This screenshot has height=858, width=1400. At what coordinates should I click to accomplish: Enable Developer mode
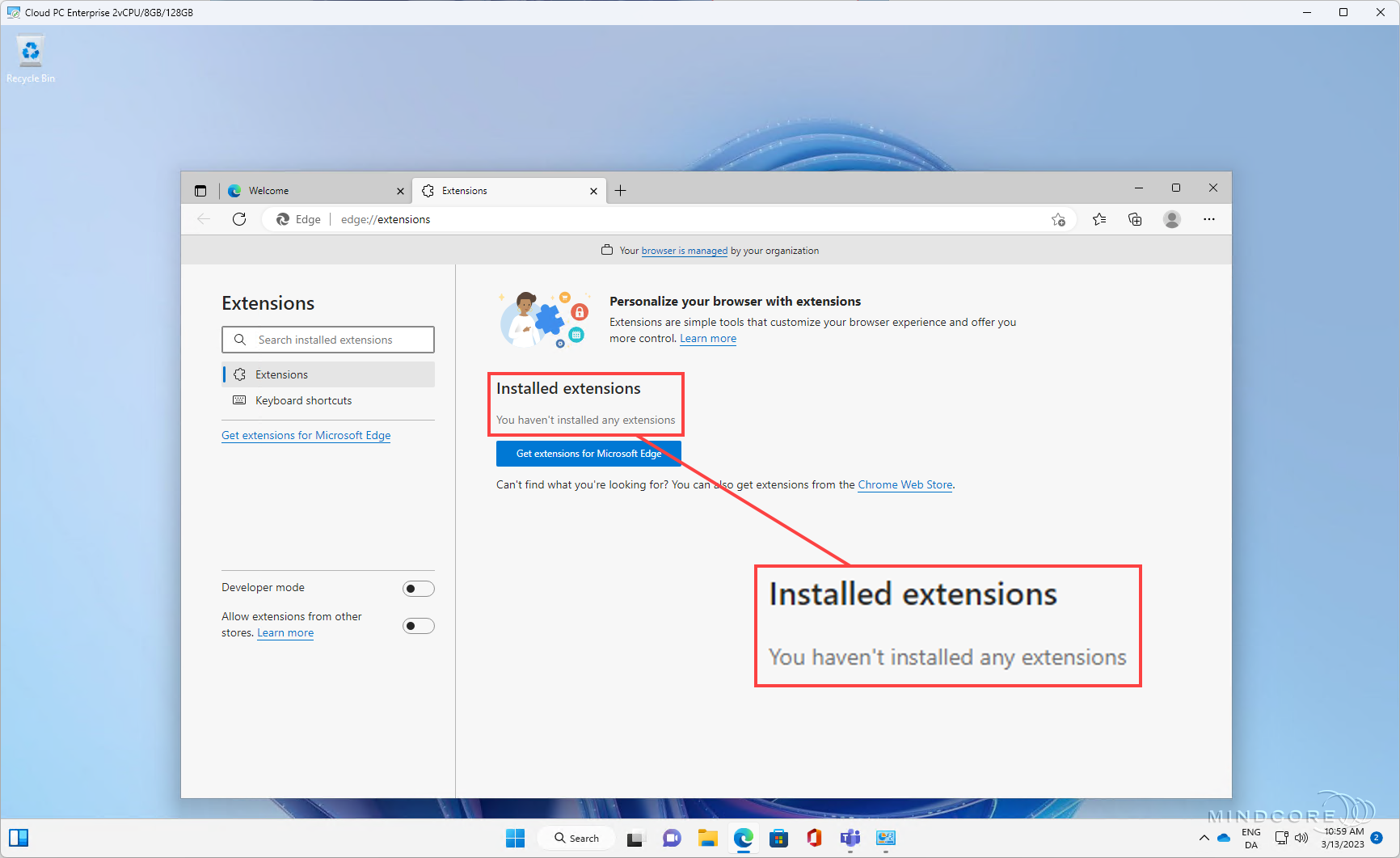point(418,588)
